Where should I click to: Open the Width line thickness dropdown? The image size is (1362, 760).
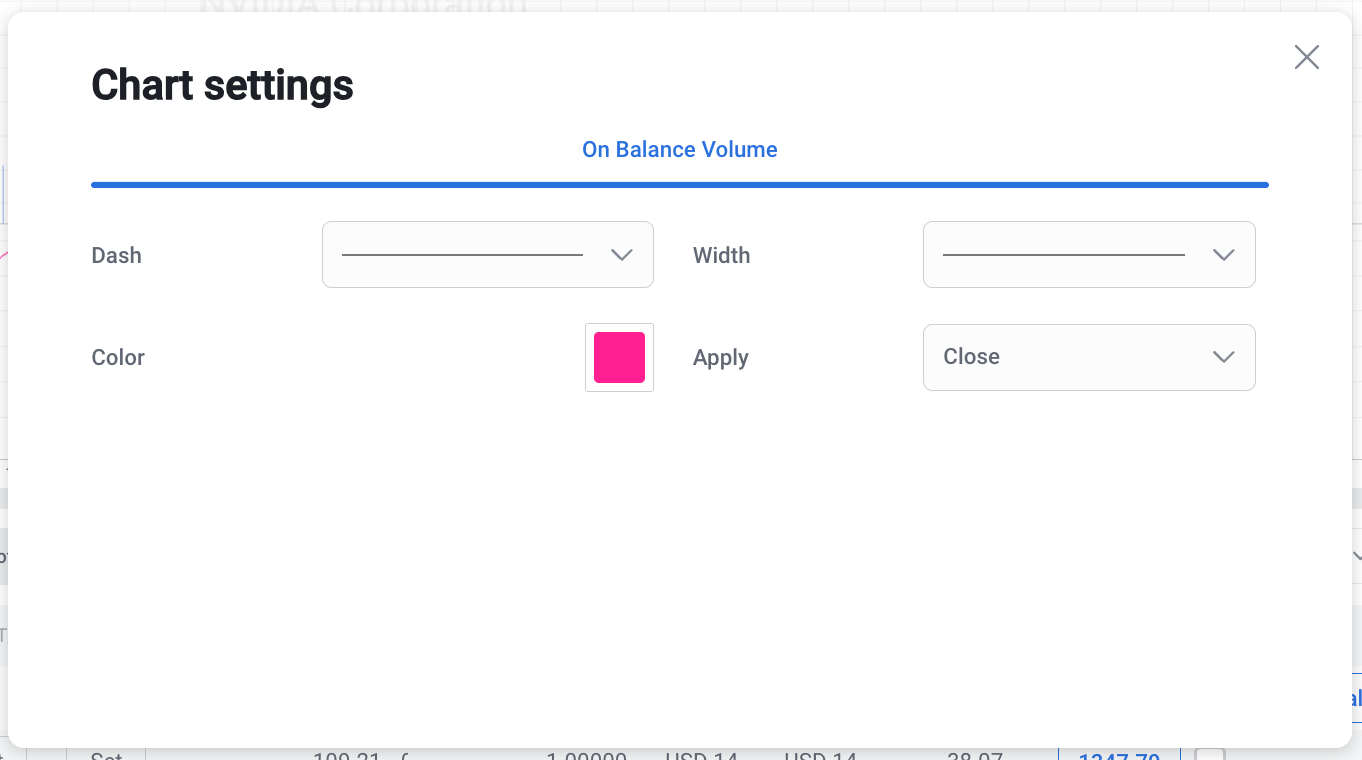pyautogui.click(x=1088, y=255)
